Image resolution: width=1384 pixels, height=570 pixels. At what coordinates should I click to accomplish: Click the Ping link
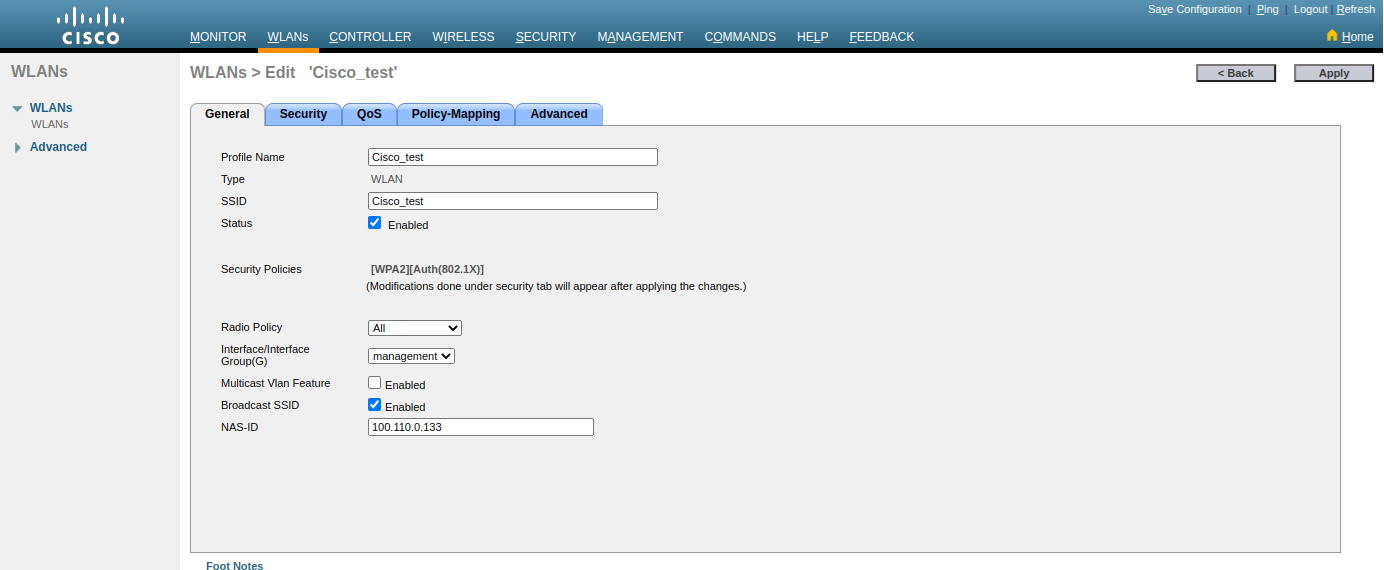tap(1267, 9)
